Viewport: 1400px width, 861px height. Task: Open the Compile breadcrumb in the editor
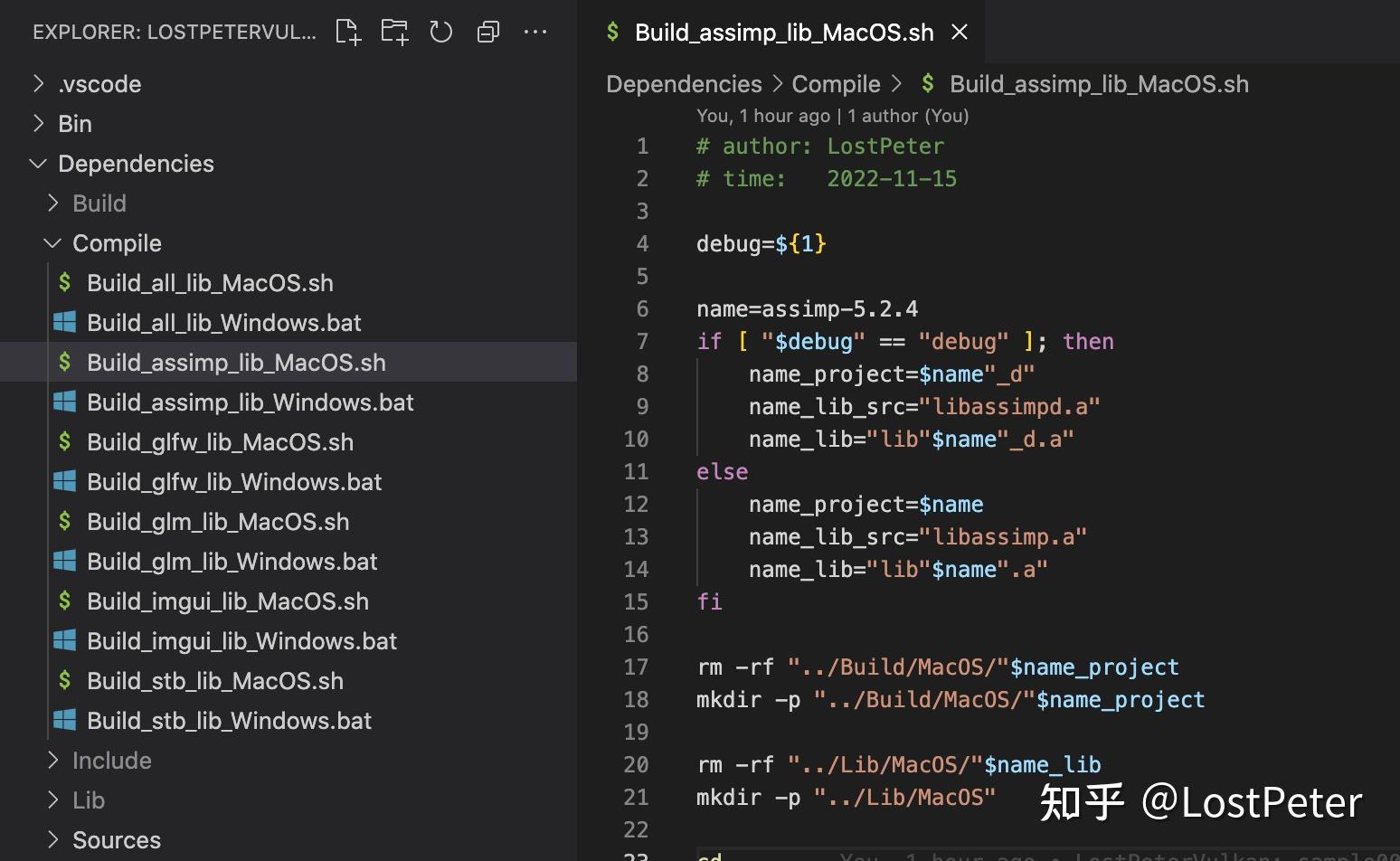pos(836,83)
